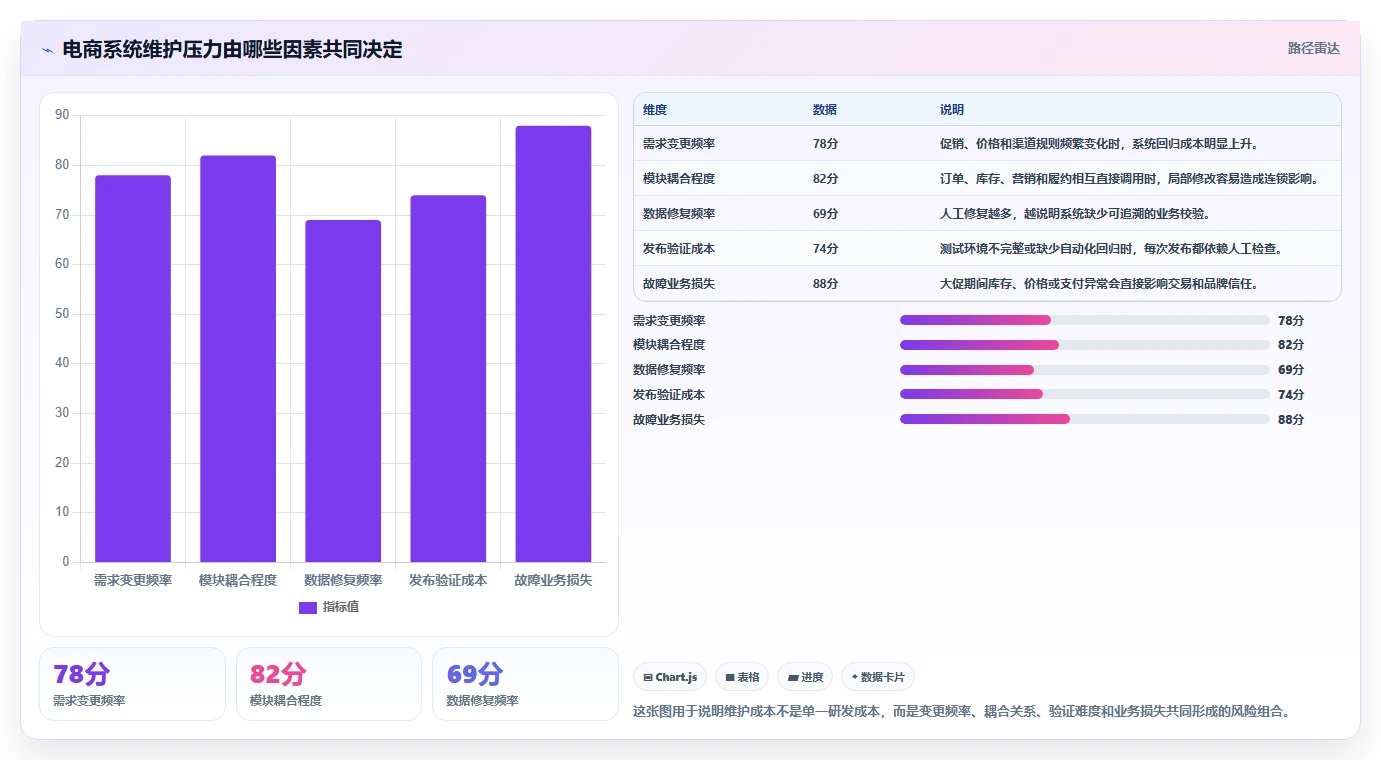Click the 78分 需求变更频率 stat card
This screenshot has height=760, width=1381.
pyautogui.click(x=132, y=684)
